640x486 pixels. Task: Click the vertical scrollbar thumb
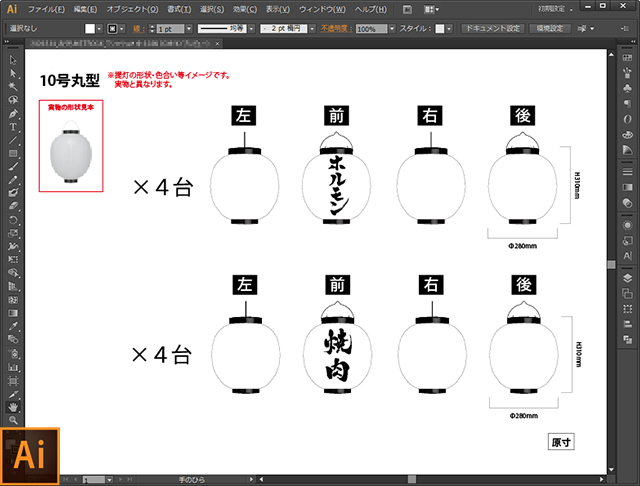click(611, 264)
